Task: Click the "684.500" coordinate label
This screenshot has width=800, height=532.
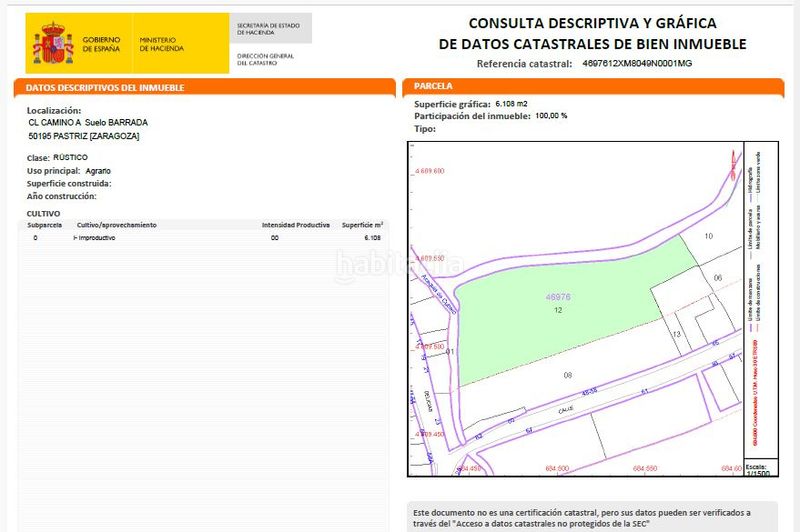Action: pyautogui.click(x=557, y=468)
